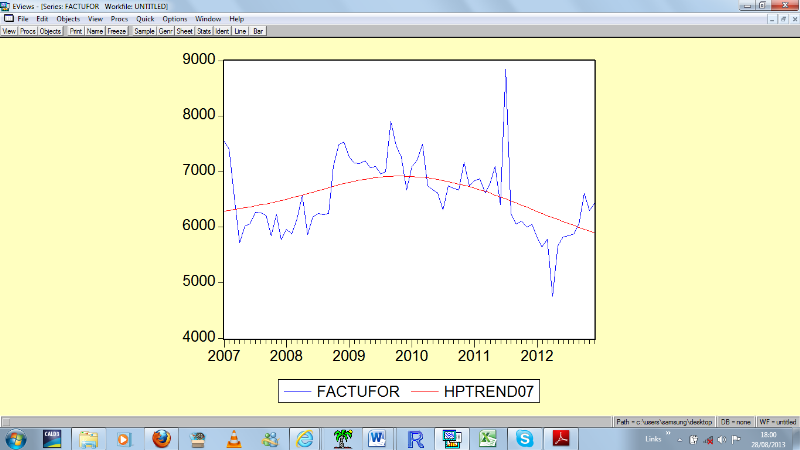This screenshot has height=450, width=800.
Task: Click the EViews series window control icon left of File
Action: point(9,18)
